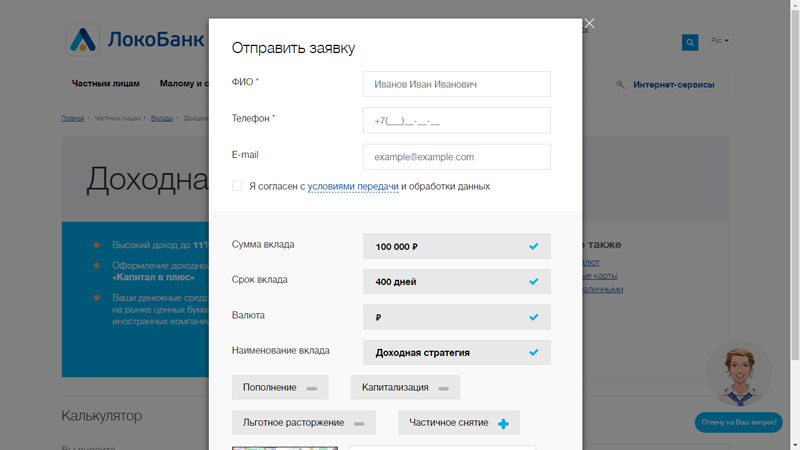
Task: Click the ФИО name input field
Action: point(457,84)
